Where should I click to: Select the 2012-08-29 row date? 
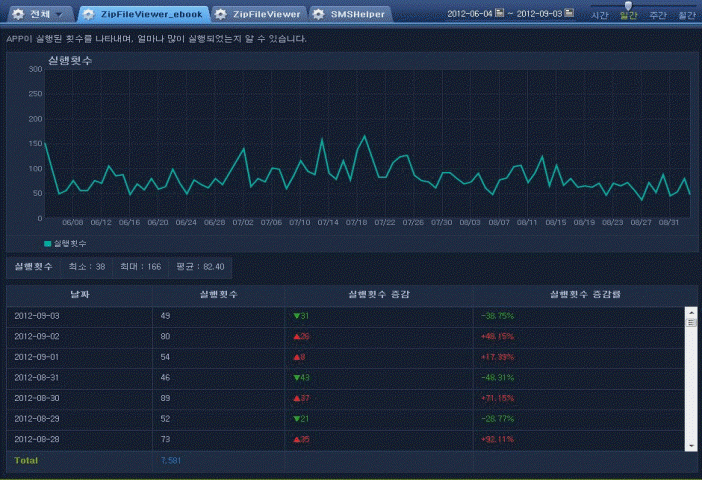pyautogui.click(x=37, y=419)
